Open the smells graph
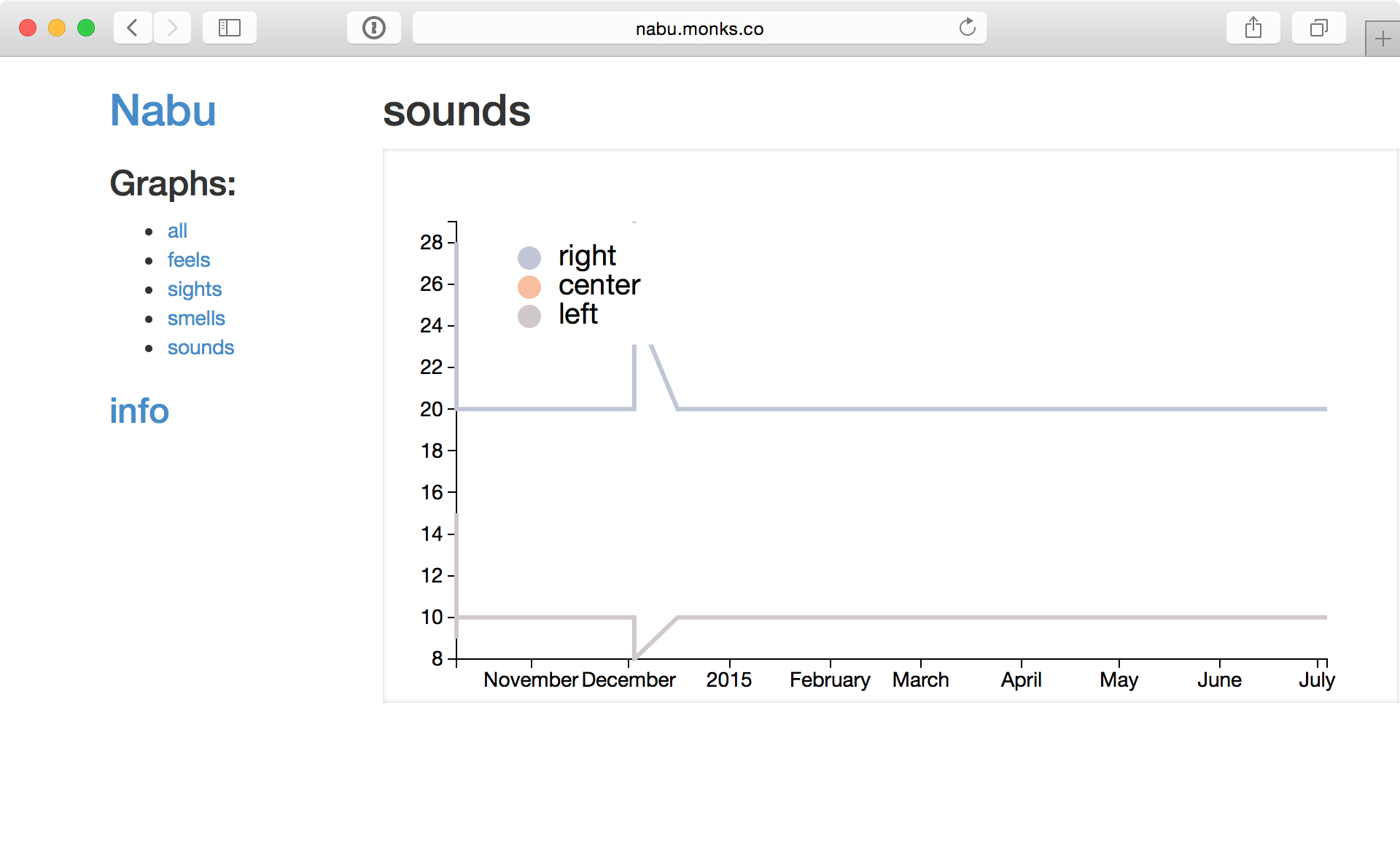 [x=196, y=319]
